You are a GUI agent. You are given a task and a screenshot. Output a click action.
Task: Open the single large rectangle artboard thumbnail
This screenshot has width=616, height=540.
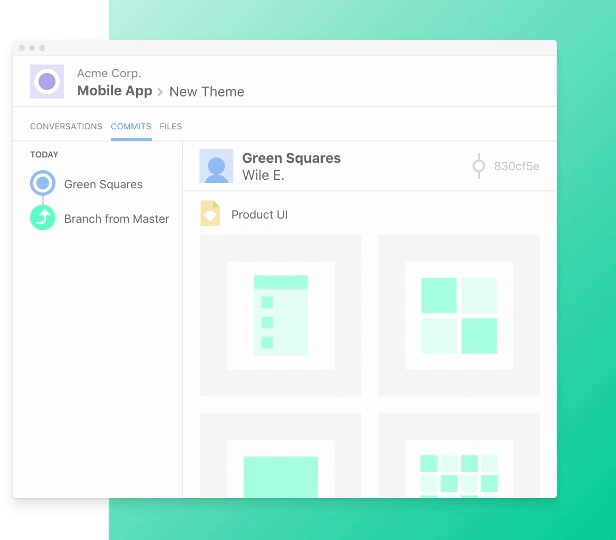pyautogui.click(x=280, y=455)
